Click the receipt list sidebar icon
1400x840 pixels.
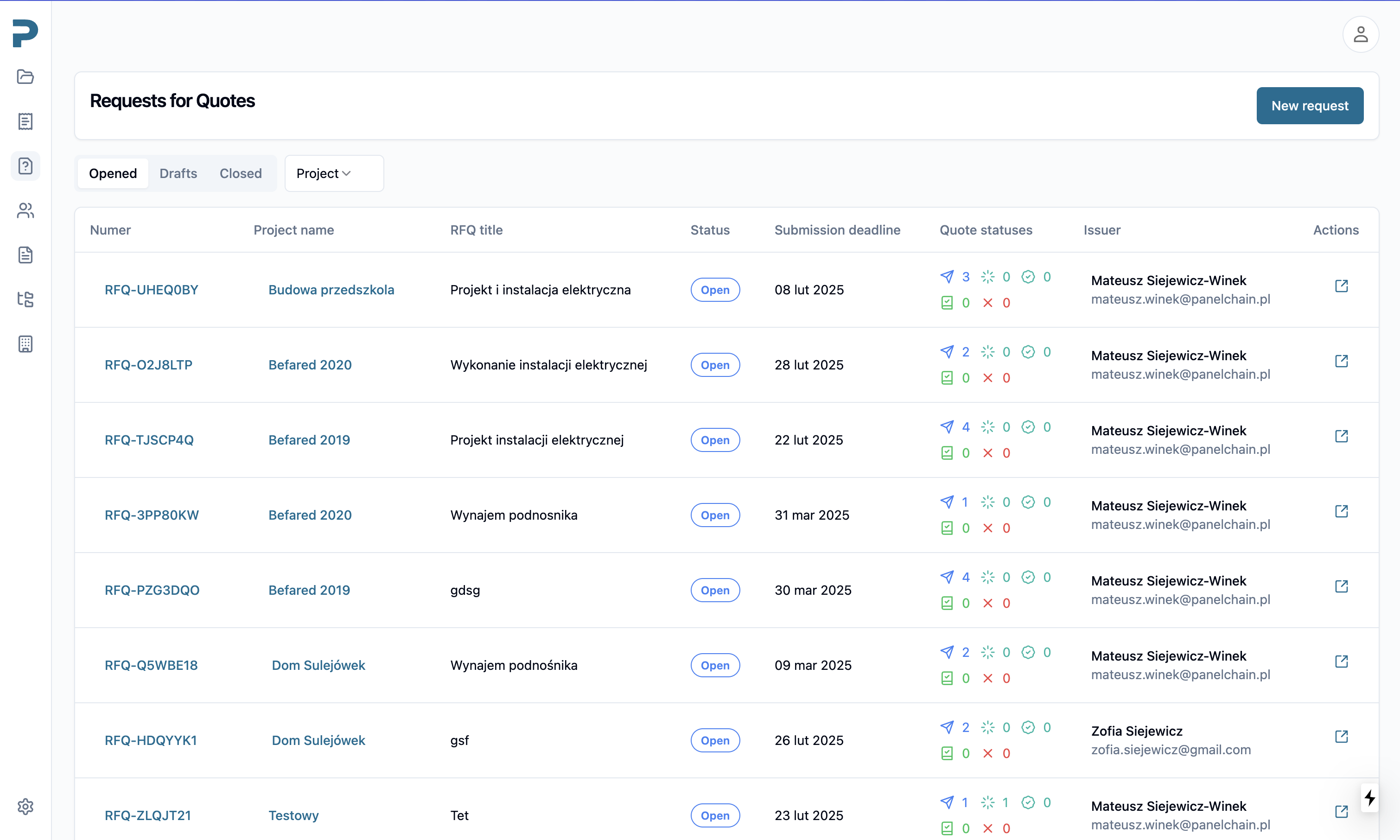click(25, 121)
